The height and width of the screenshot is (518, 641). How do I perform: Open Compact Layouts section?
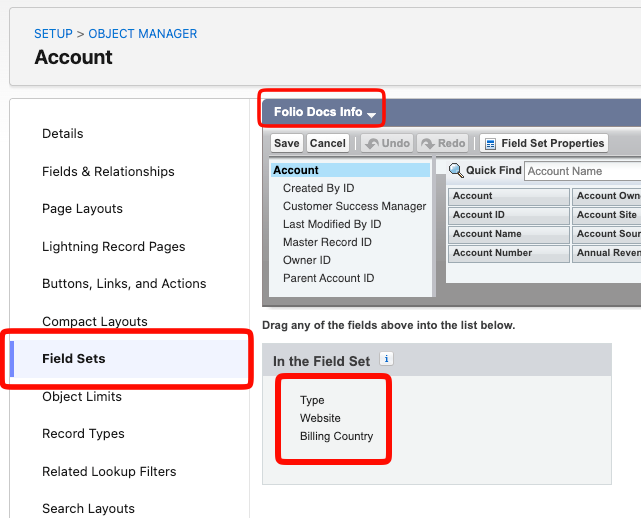(x=95, y=321)
